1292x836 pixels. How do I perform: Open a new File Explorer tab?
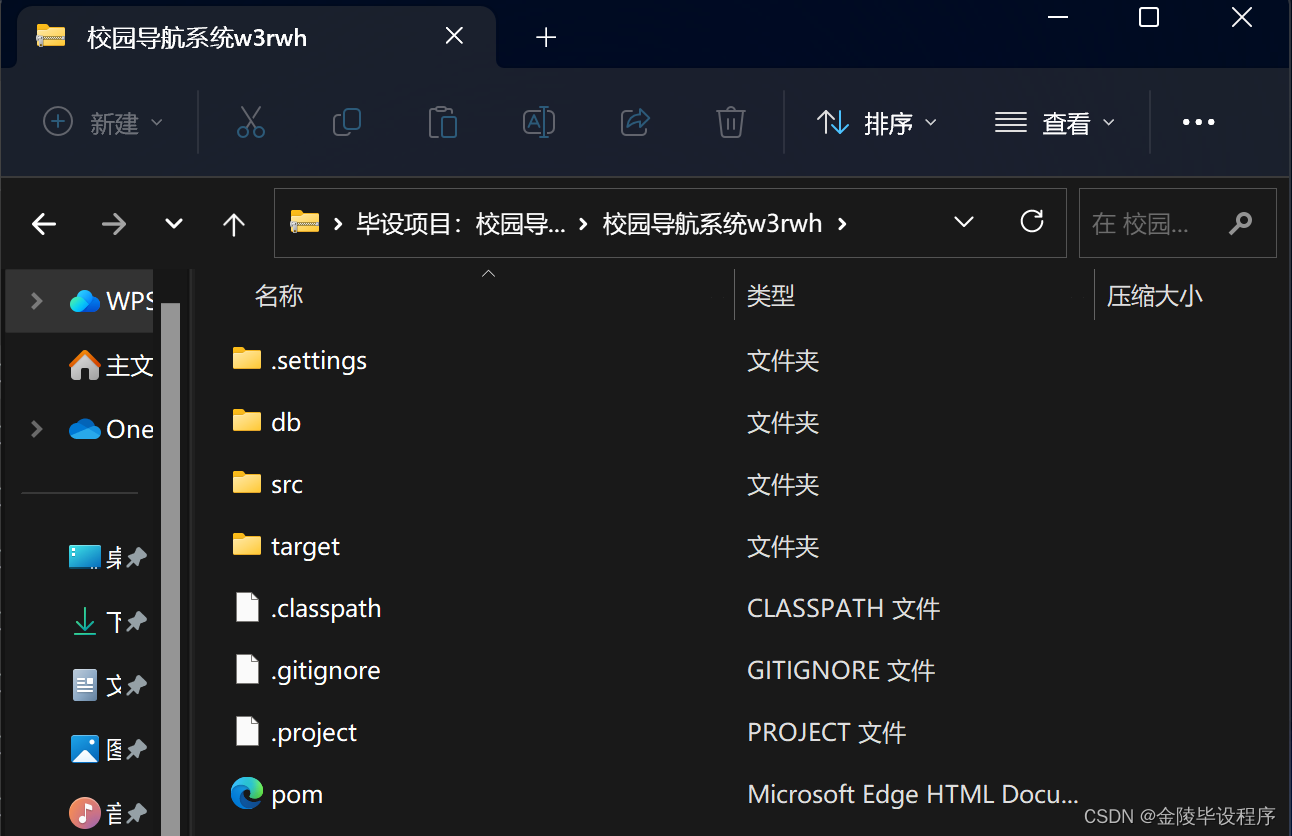click(546, 36)
